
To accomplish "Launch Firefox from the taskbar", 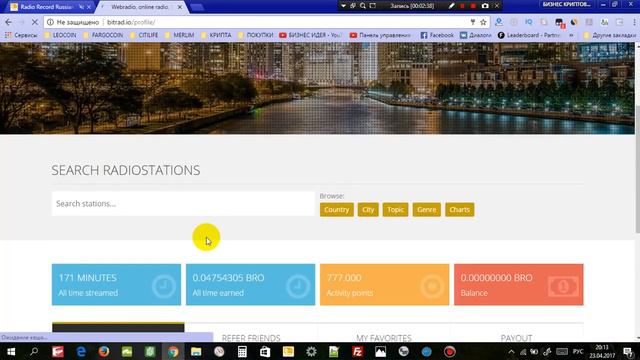I will click(104, 351).
